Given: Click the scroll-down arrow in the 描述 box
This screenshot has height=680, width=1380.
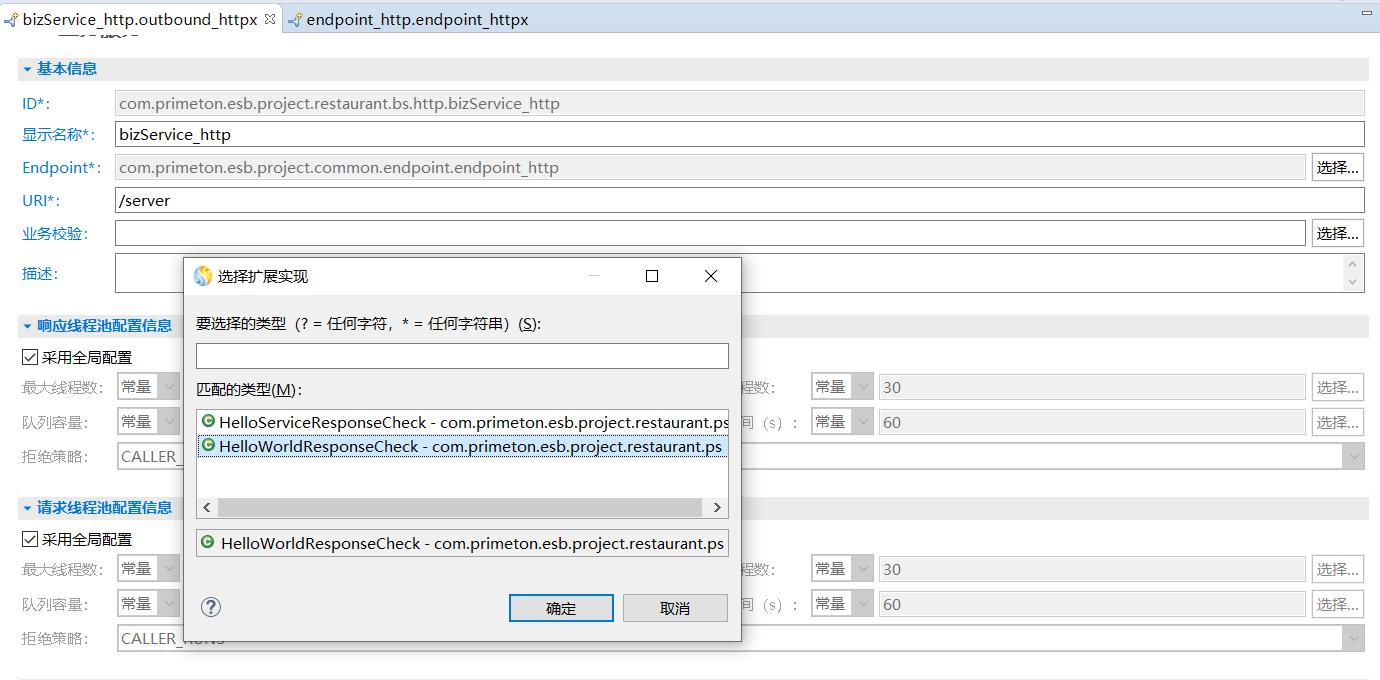Looking at the screenshot, I should (x=1353, y=282).
